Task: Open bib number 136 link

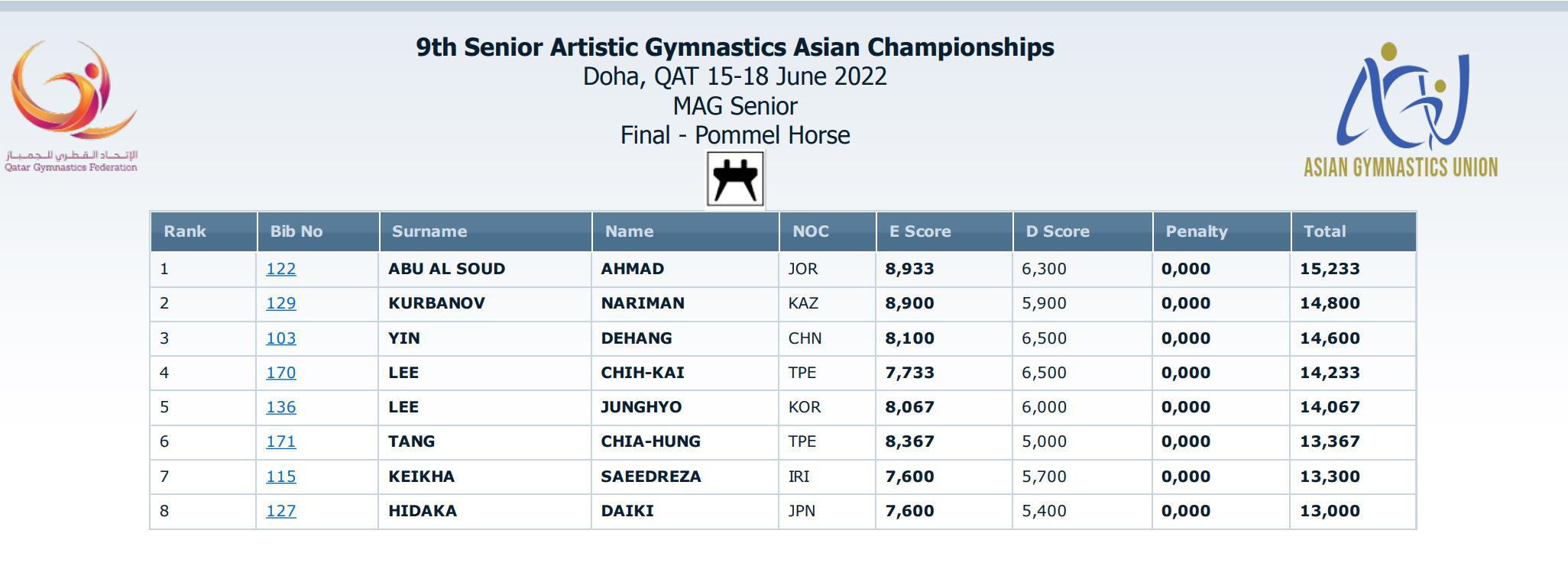Action: click(x=280, y=407)
